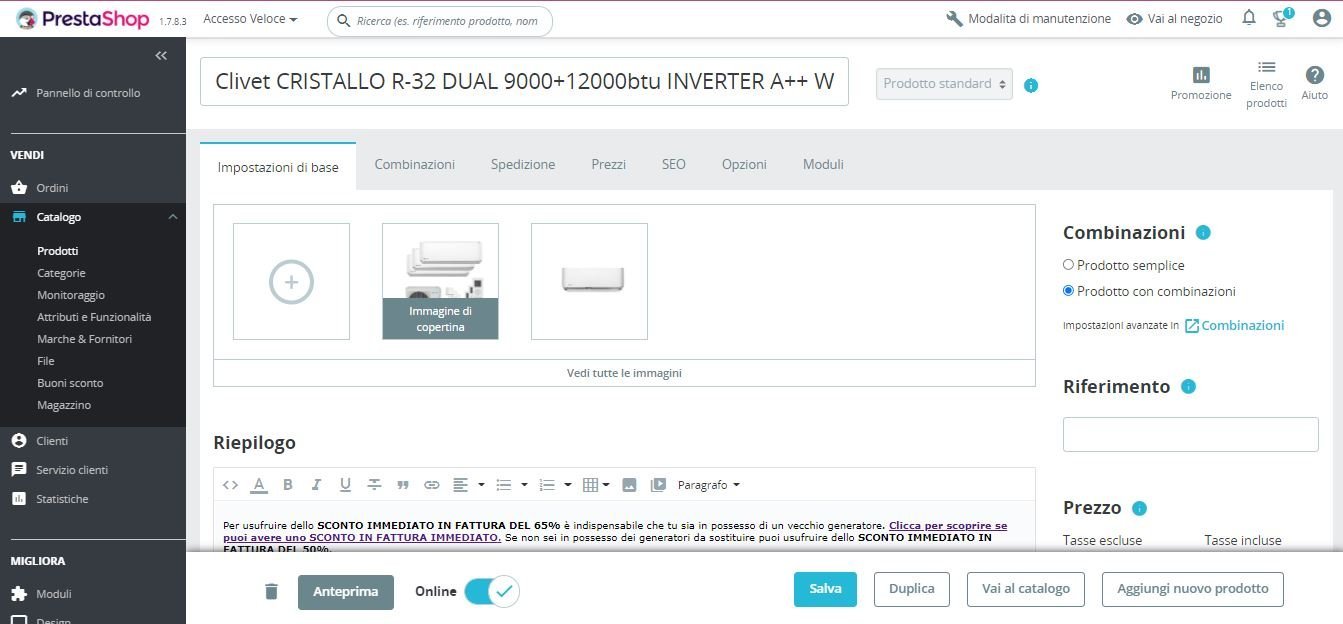Click Vedi tutte le immagini link
The image size is (1343, 624).
(624, 373)
